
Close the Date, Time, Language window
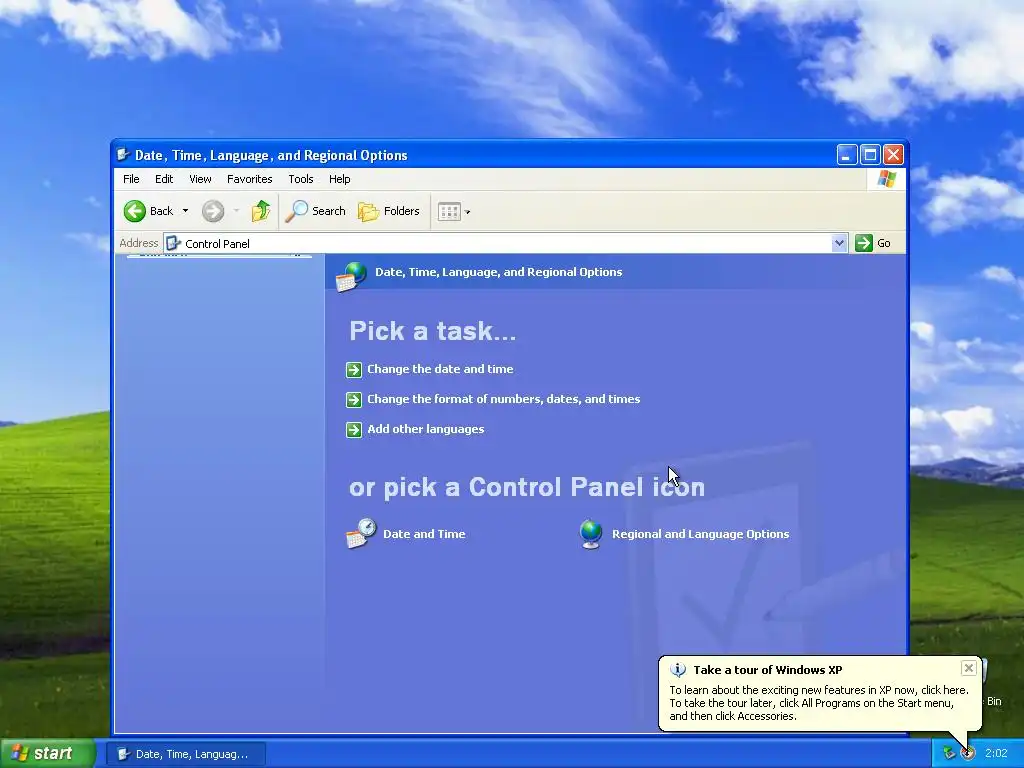(x=893, y=155)
